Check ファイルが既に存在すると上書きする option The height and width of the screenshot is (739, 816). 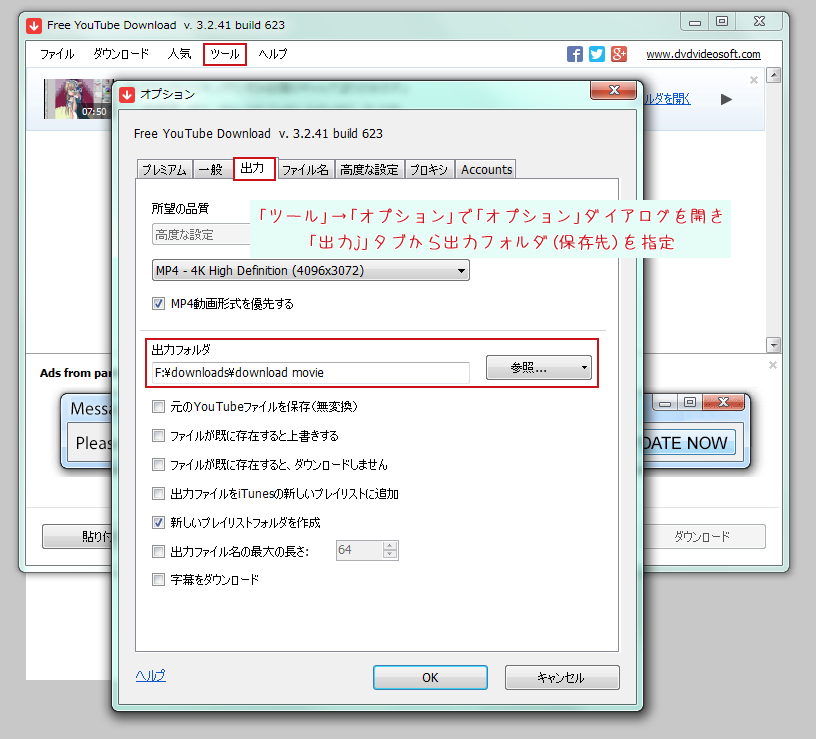[158, 436]
